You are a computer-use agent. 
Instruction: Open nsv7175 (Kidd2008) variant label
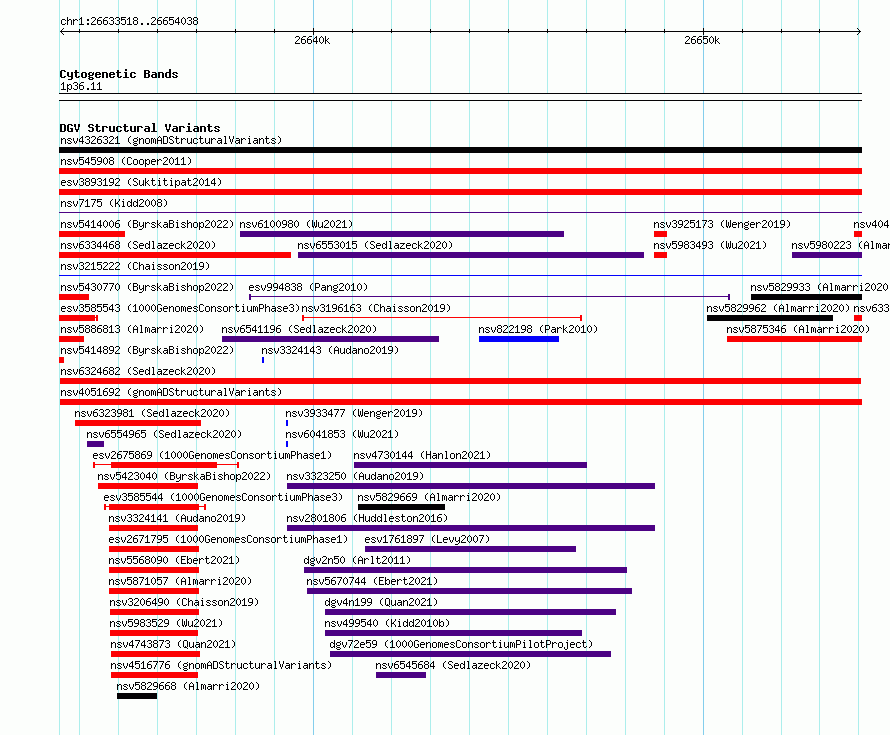(x=114, y=203)
